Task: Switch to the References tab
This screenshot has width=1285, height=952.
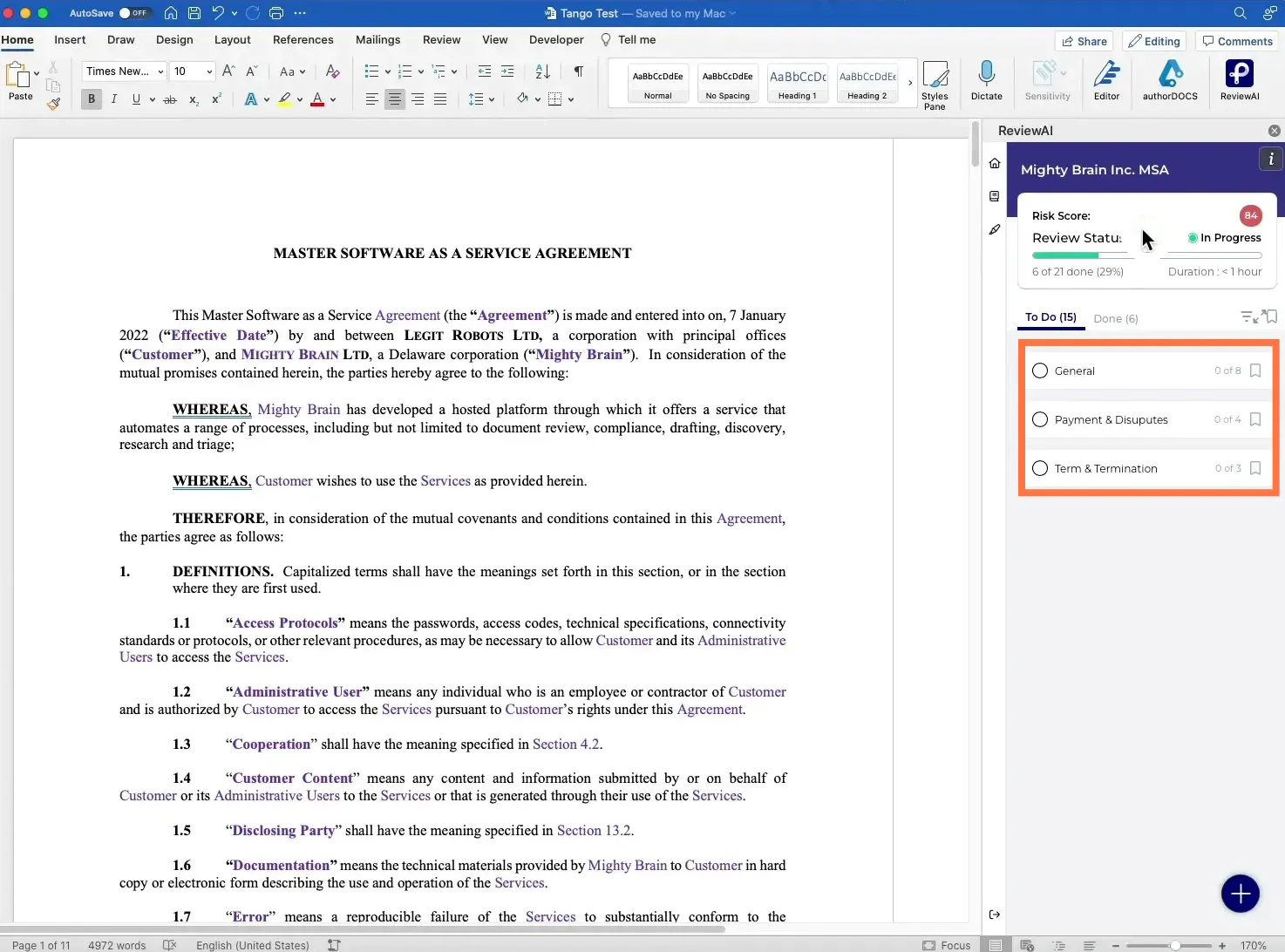Action: point(303,40)
